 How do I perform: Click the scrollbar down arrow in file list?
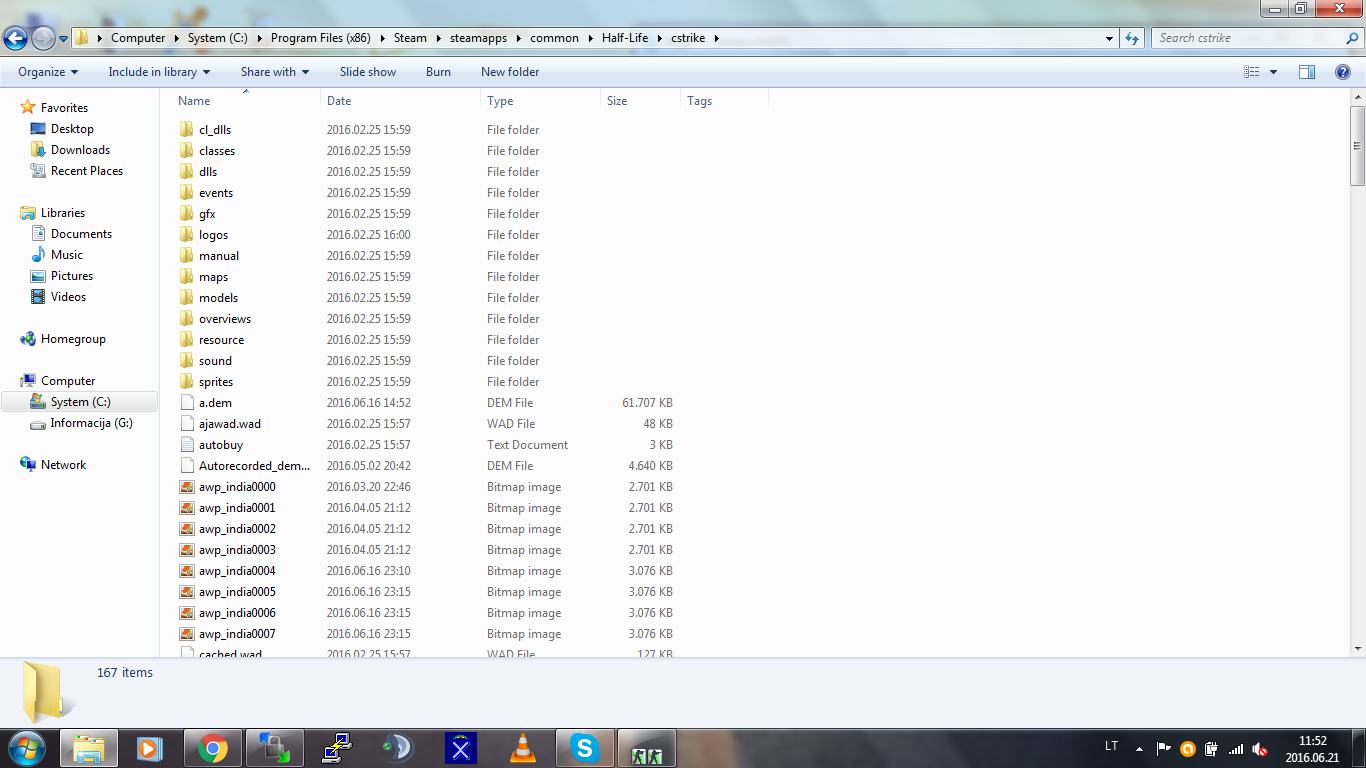[1357, 648]
